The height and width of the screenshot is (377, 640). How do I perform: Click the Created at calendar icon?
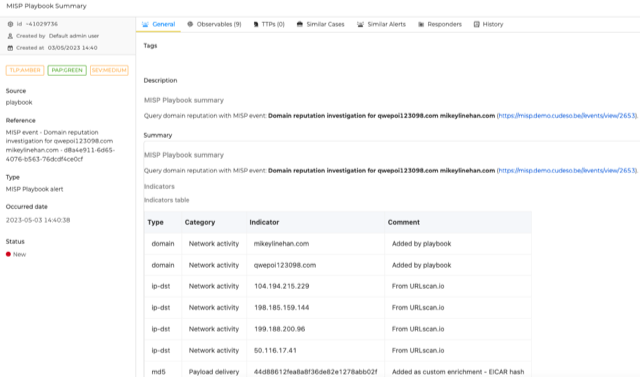point(10,48)
